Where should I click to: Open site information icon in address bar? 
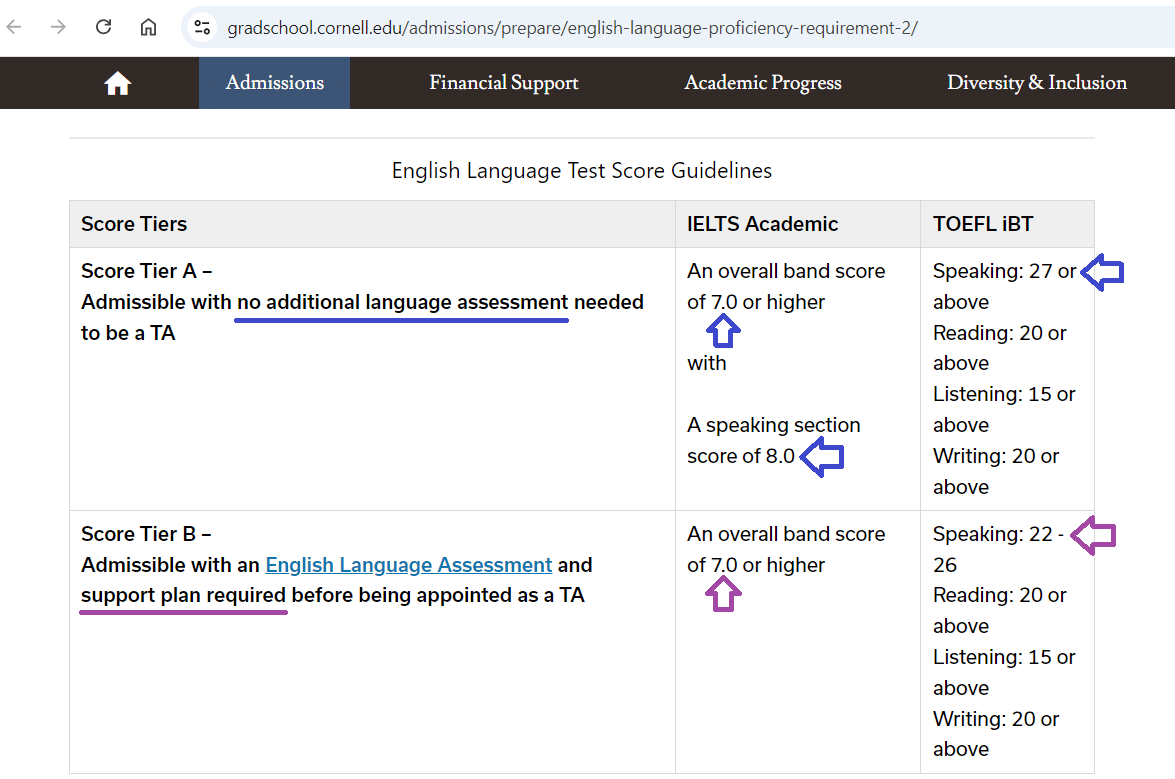[x=202, y=28]
